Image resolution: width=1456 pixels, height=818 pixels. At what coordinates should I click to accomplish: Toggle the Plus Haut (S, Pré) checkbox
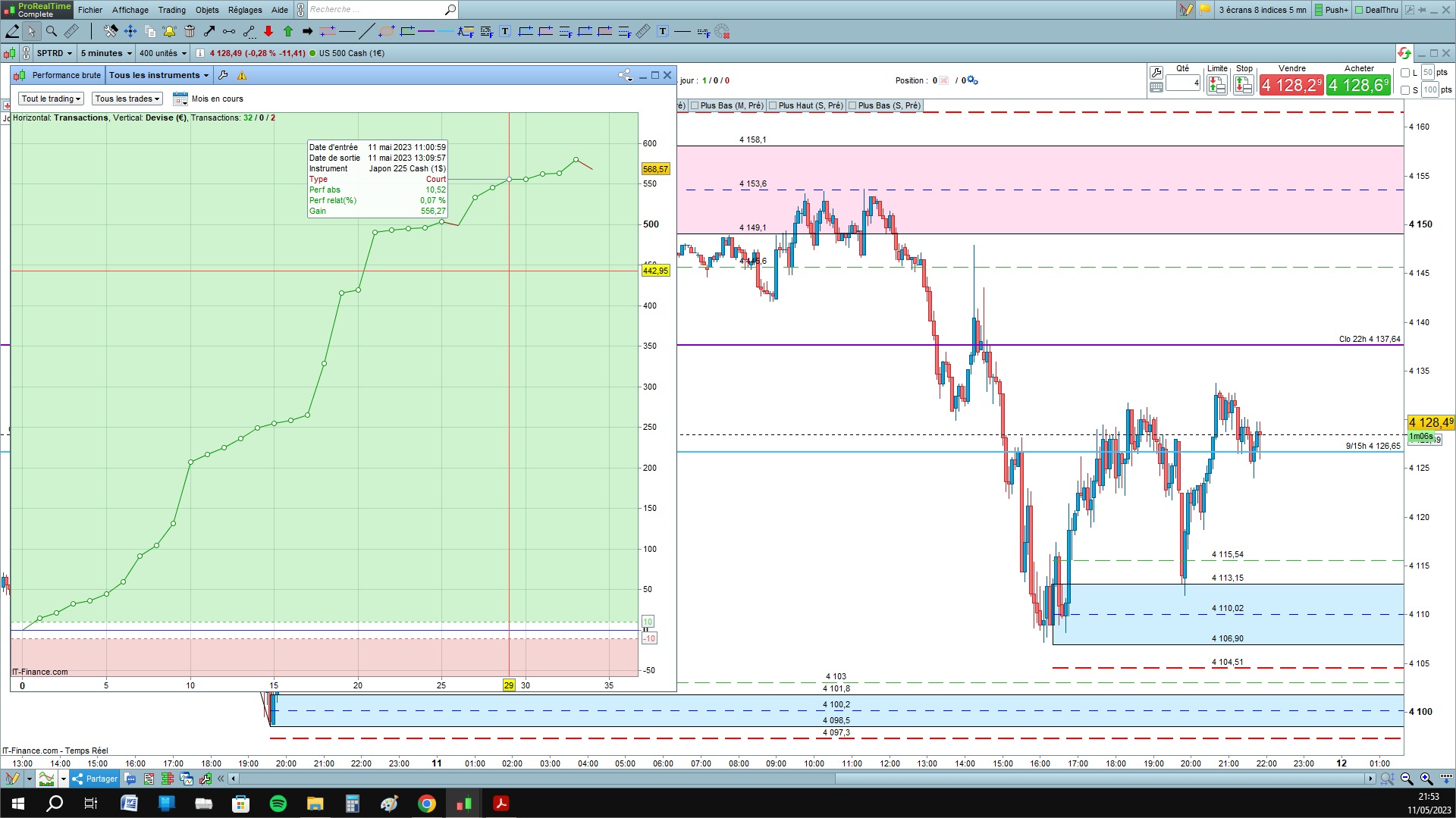tap(773, 105)
